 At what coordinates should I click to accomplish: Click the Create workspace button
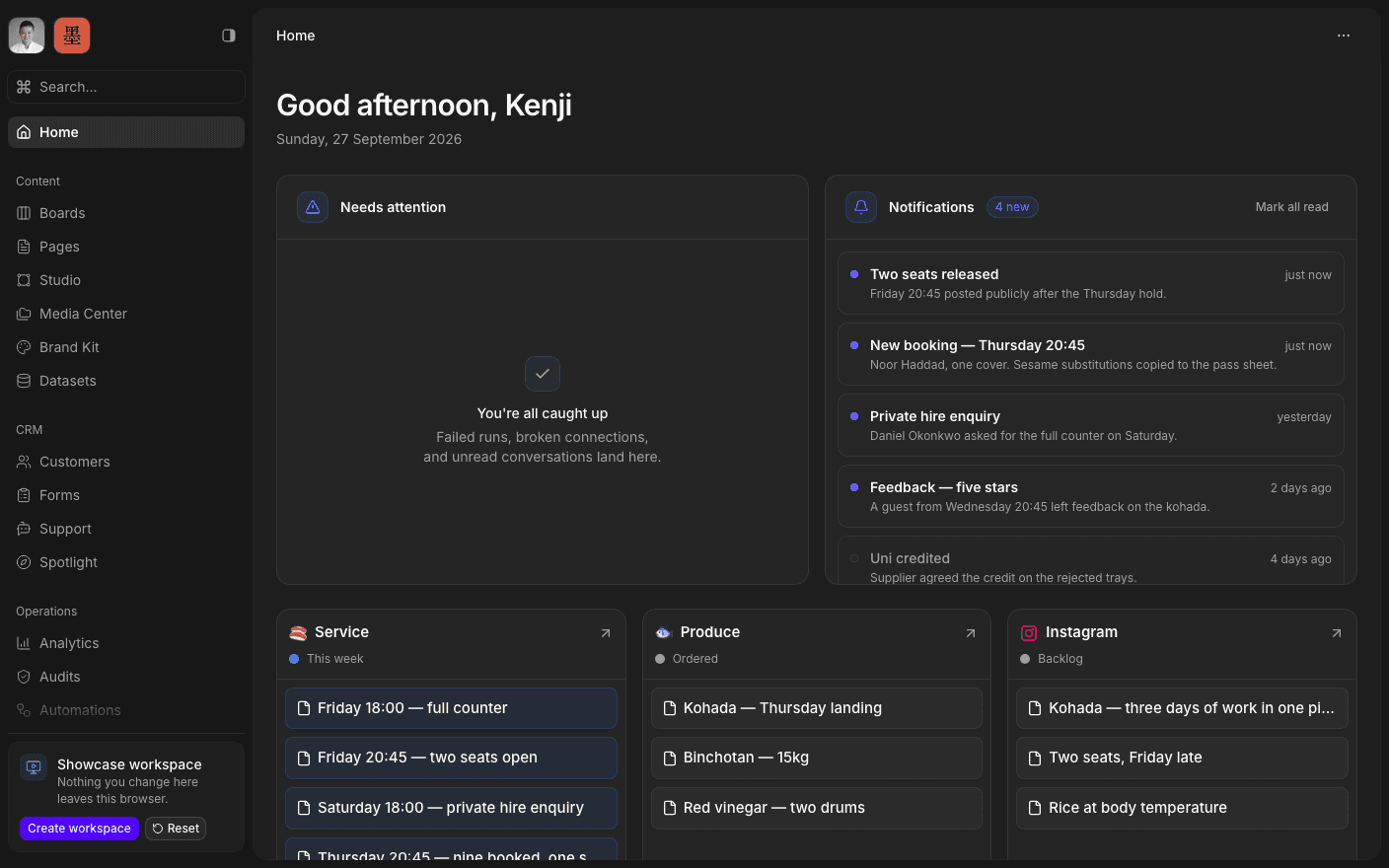[79, 829]
